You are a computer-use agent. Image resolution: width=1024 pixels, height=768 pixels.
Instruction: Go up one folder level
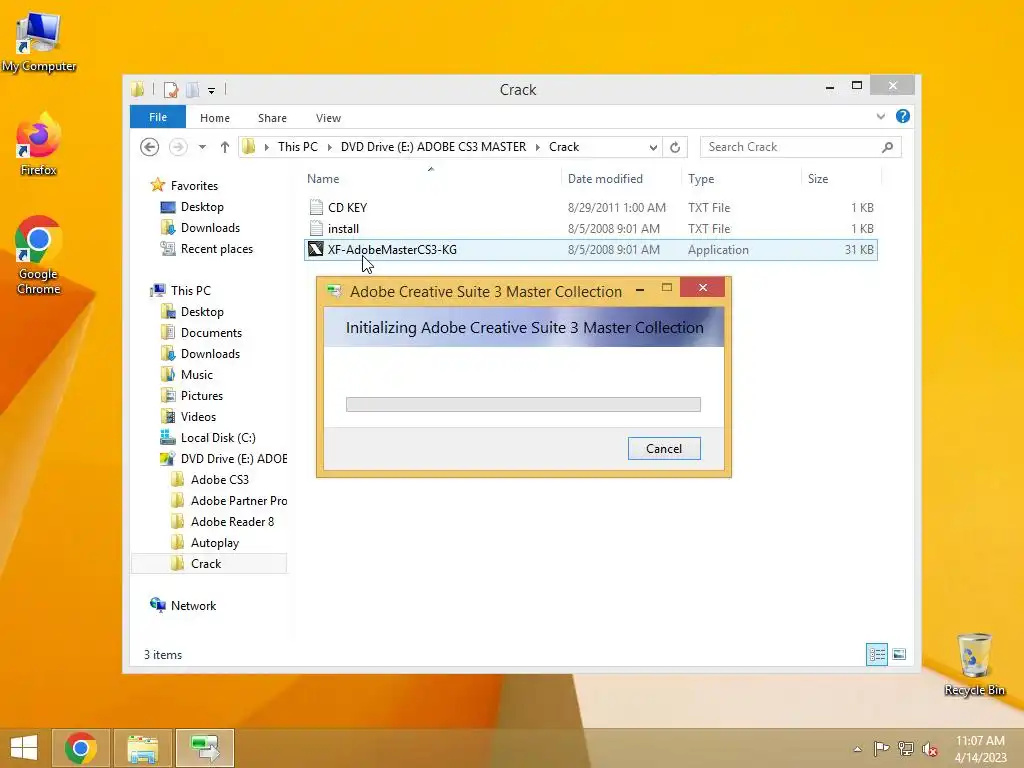click(x=225, y=147)
